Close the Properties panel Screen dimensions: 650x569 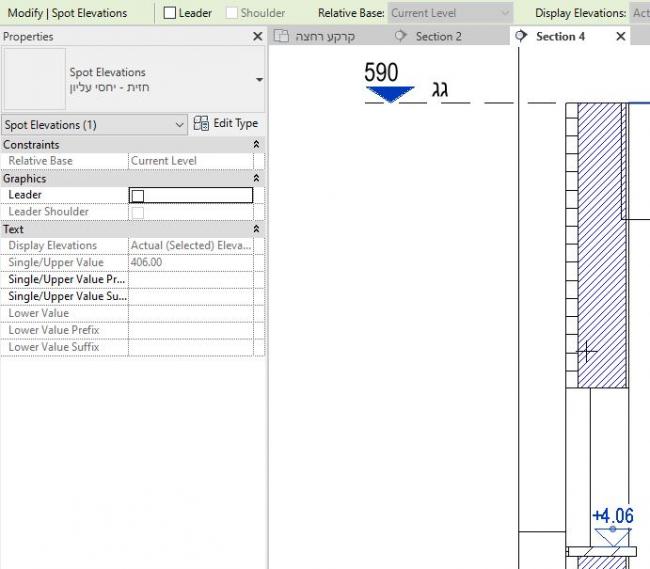coord(257,37)
